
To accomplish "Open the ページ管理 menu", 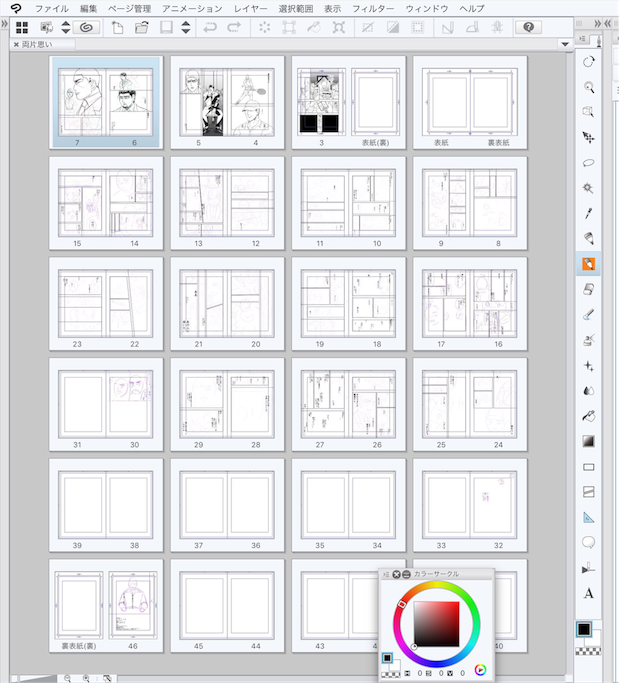I will tap(129, 8).
